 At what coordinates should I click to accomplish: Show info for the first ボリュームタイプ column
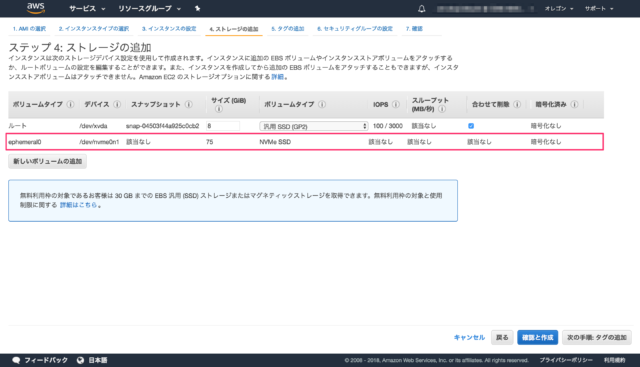[71, 105]
